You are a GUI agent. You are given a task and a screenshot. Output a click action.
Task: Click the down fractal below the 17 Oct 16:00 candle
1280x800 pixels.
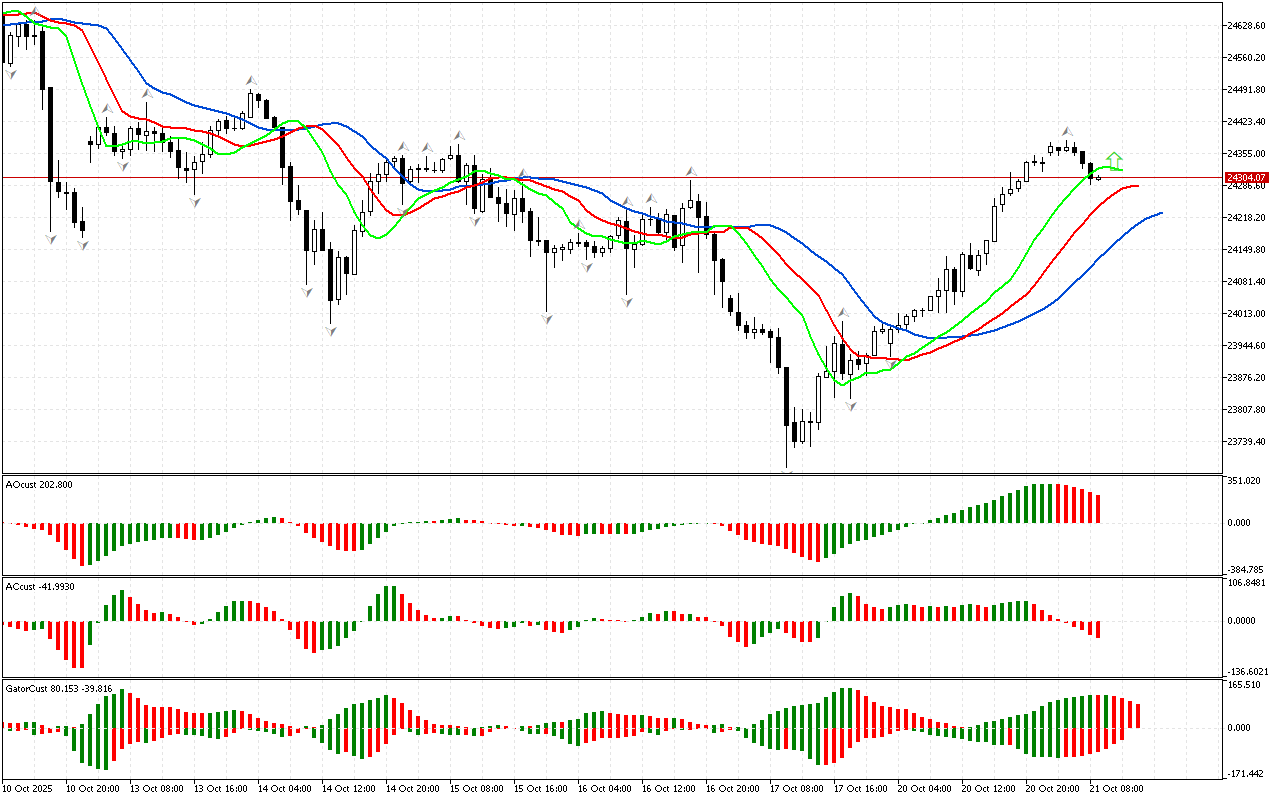(852, 407)
